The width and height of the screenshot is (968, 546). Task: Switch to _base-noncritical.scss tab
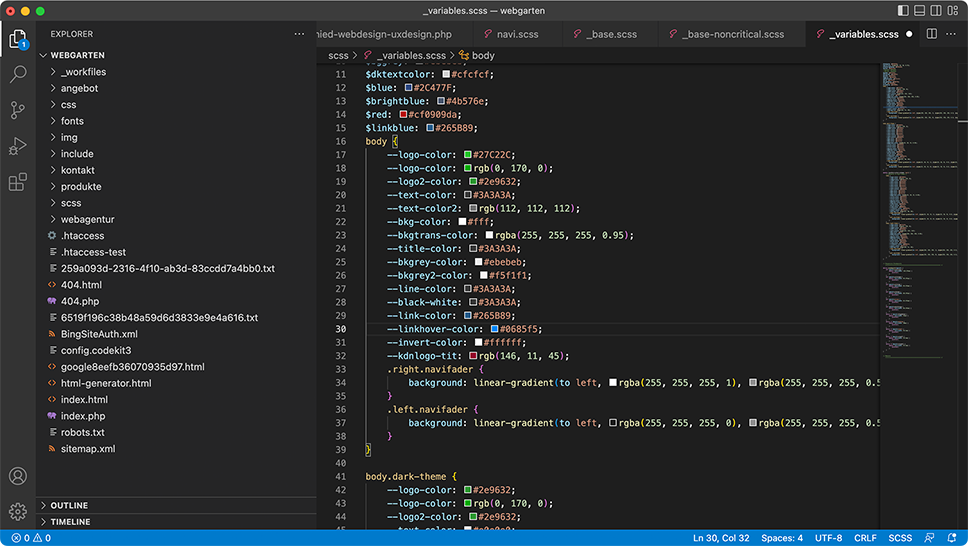coord(733,34)
